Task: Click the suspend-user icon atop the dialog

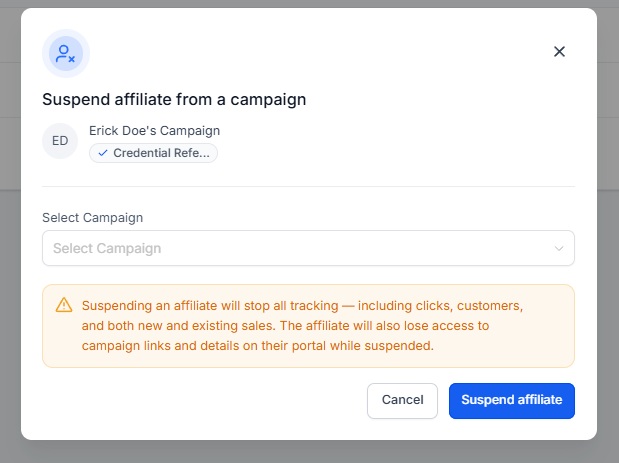Action: [66, 54]
